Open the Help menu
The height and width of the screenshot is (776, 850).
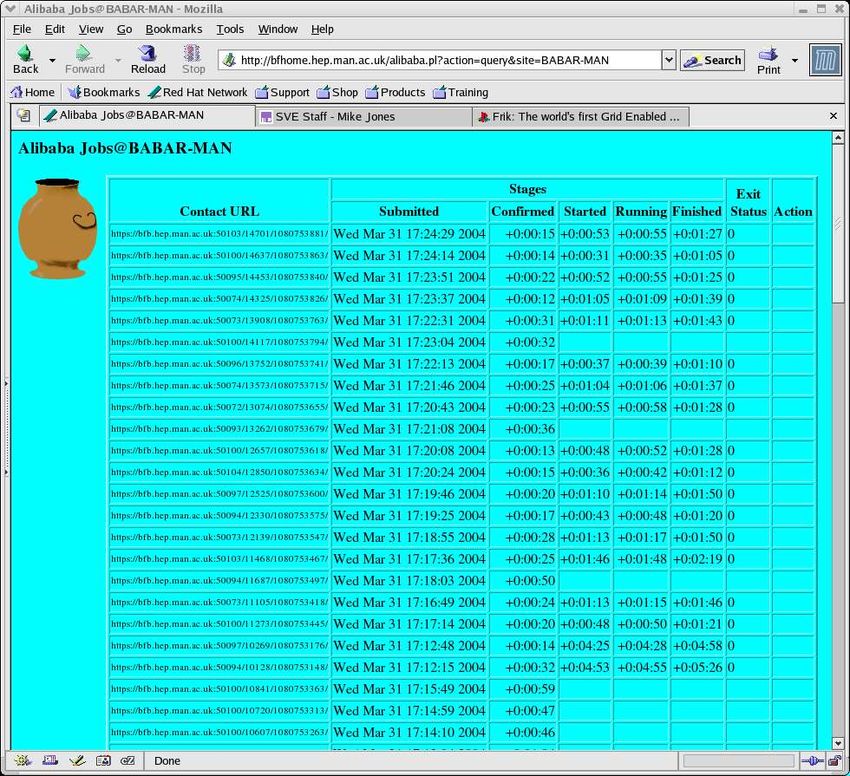[322, 29]
